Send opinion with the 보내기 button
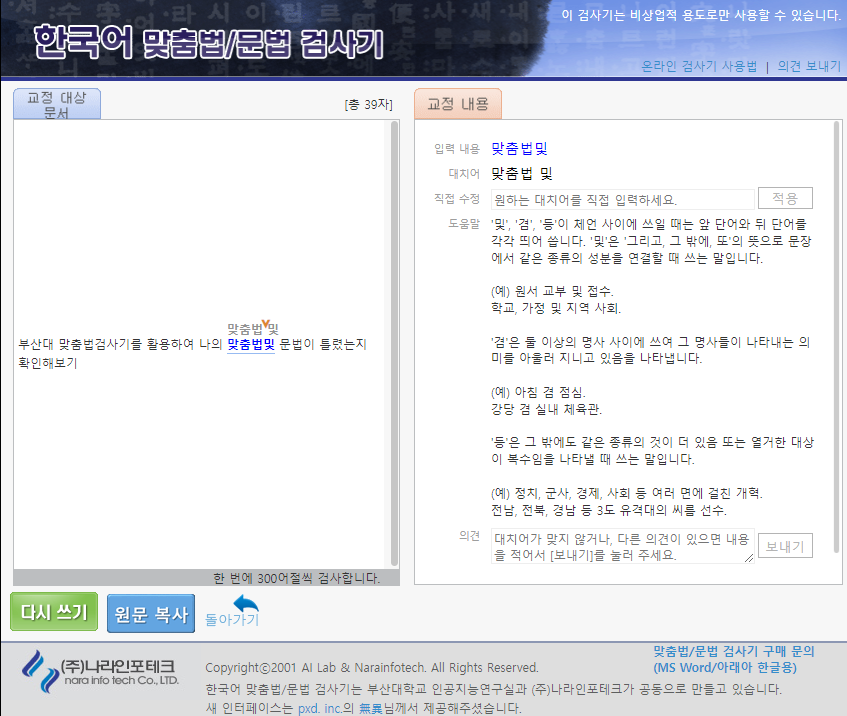The width and height of the screenshot is (847, 716). tap(785, 546)
